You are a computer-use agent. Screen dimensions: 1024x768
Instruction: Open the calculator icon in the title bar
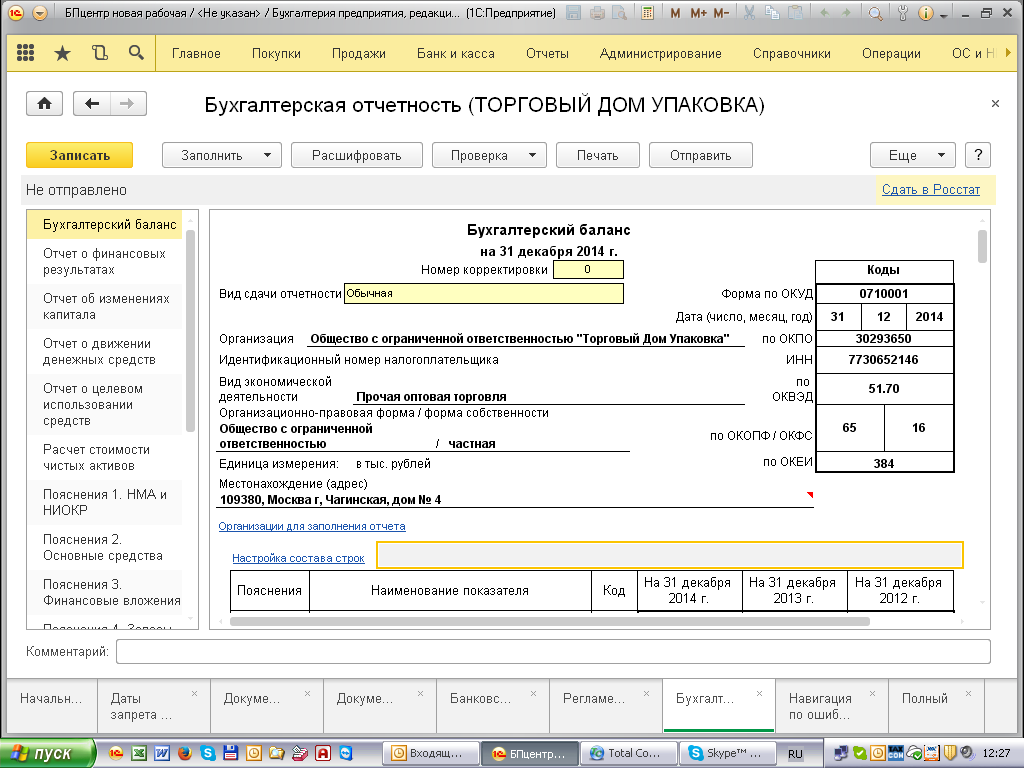[647, 14]
